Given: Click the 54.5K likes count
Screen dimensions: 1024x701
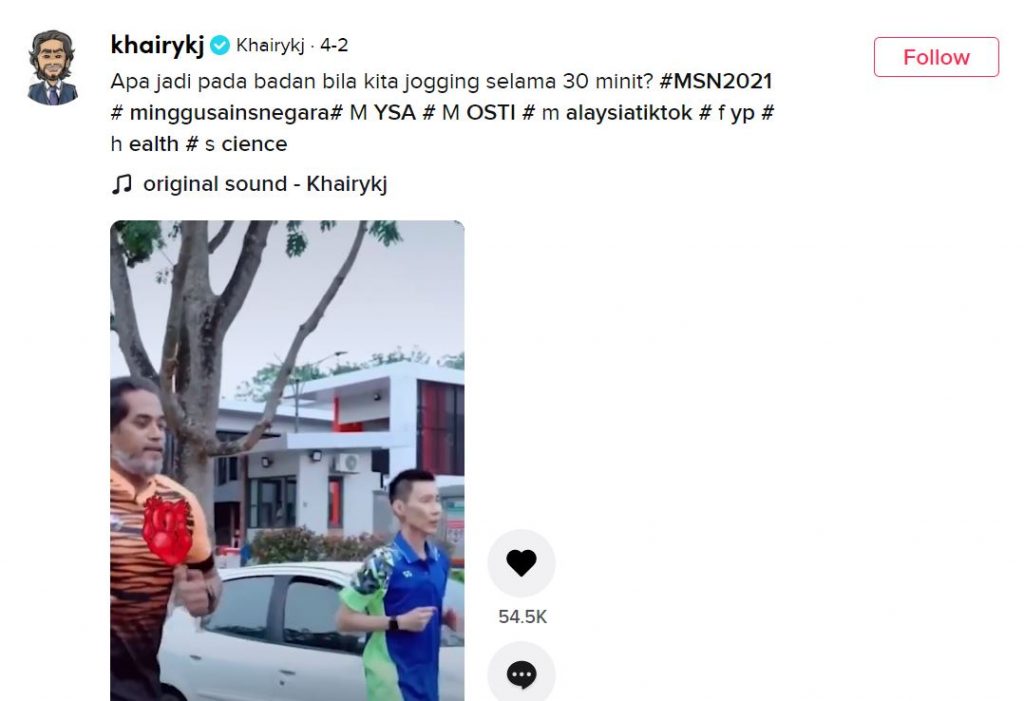Looking at the screenshot, I should click(x=522, y=617).
